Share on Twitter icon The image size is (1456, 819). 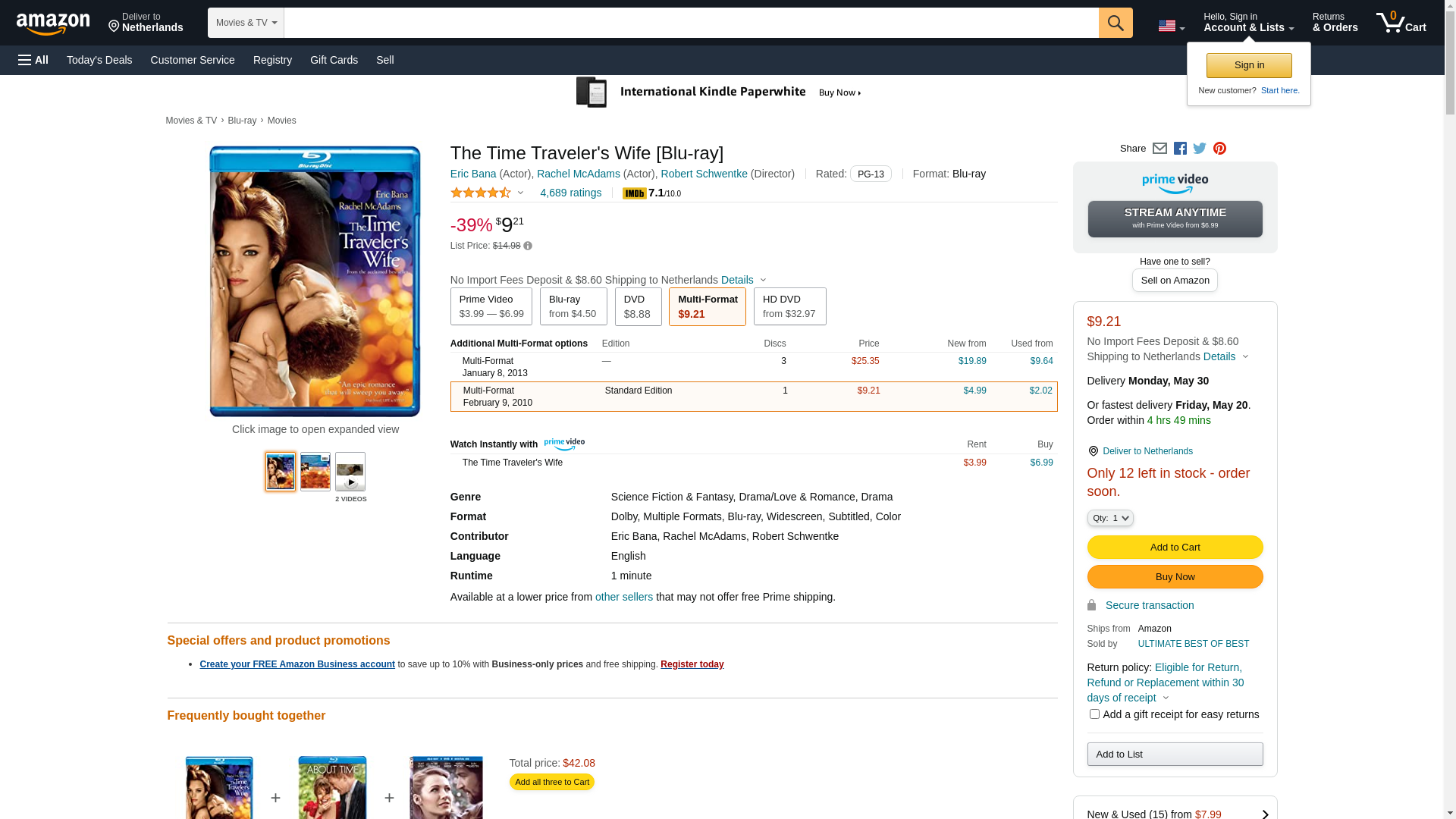click(x=1200, y=149)
